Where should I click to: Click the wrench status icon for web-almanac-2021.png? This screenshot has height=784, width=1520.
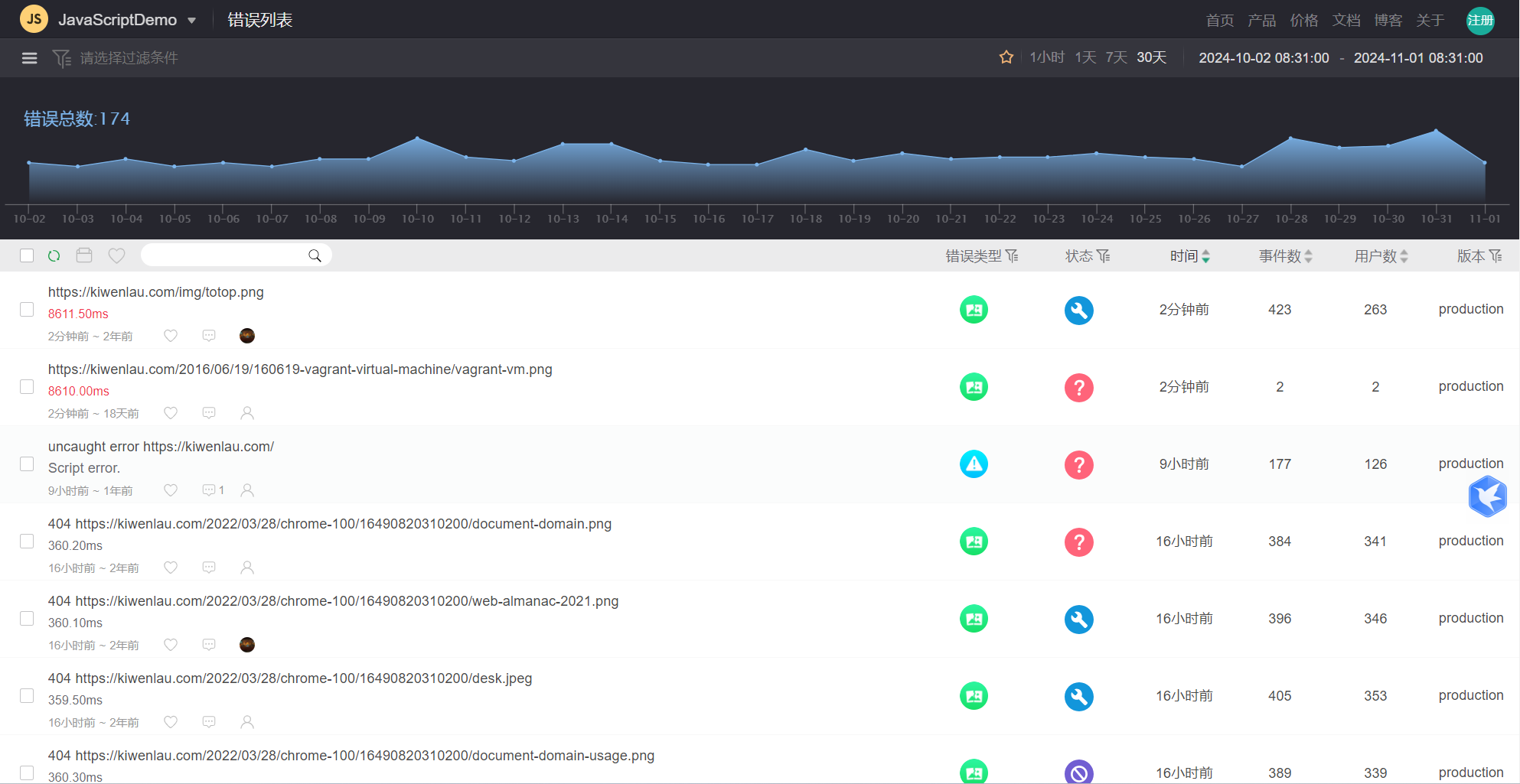click(1078, 619)
